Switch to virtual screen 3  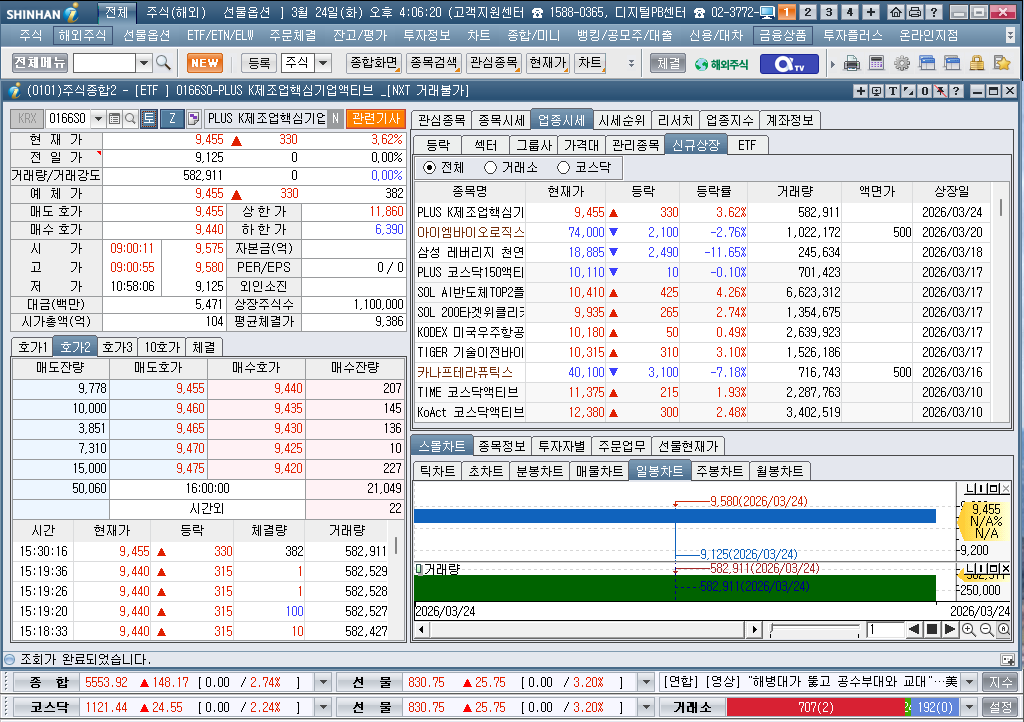(829, 12)
